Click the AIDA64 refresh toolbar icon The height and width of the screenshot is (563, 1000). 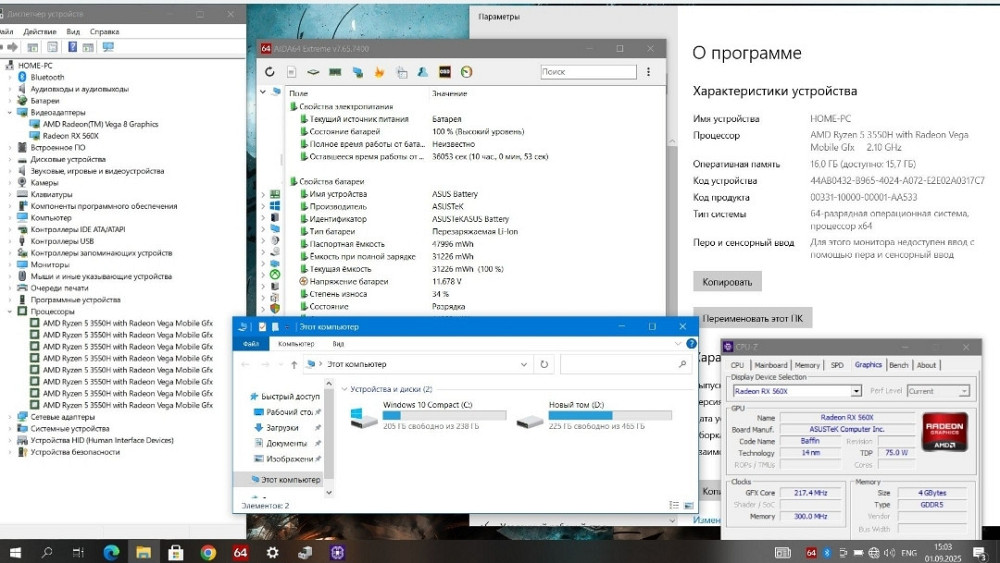pyautogui.click(x=269, y=72)
